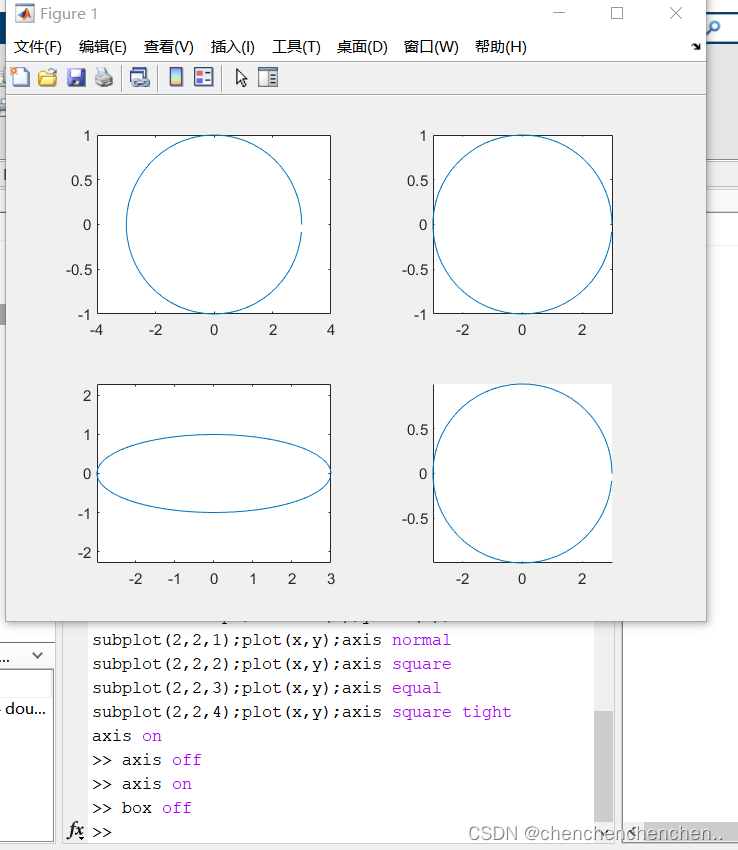This screenshot has height=850, width=738.
Task: Click the dock figure arrow icon
Action: coord(696,47)
